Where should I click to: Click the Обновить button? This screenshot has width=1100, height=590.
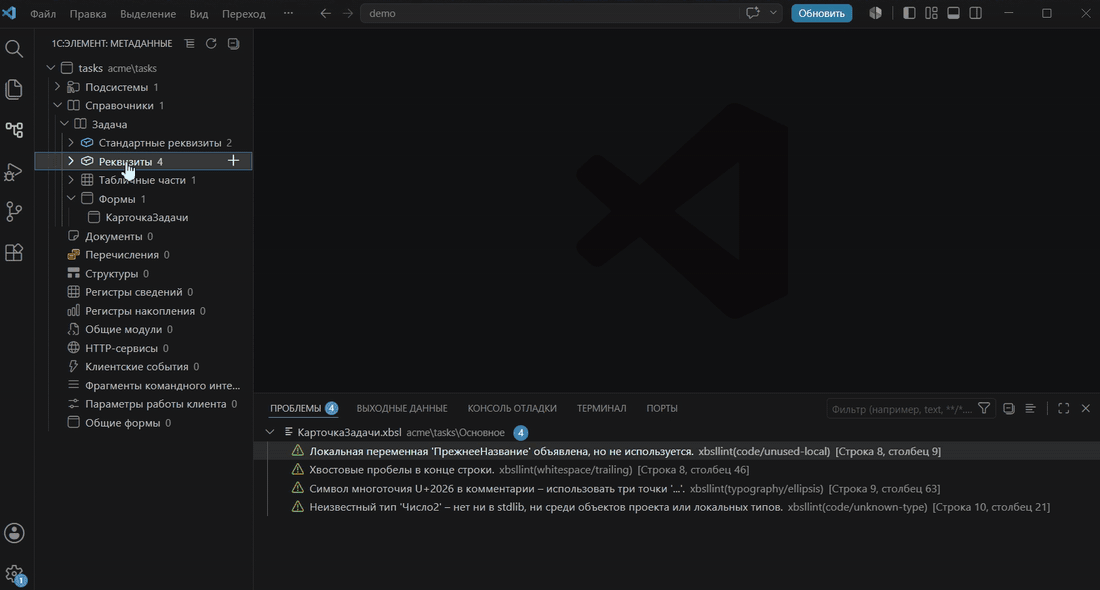pyautogui.click(x=821, y=13)
